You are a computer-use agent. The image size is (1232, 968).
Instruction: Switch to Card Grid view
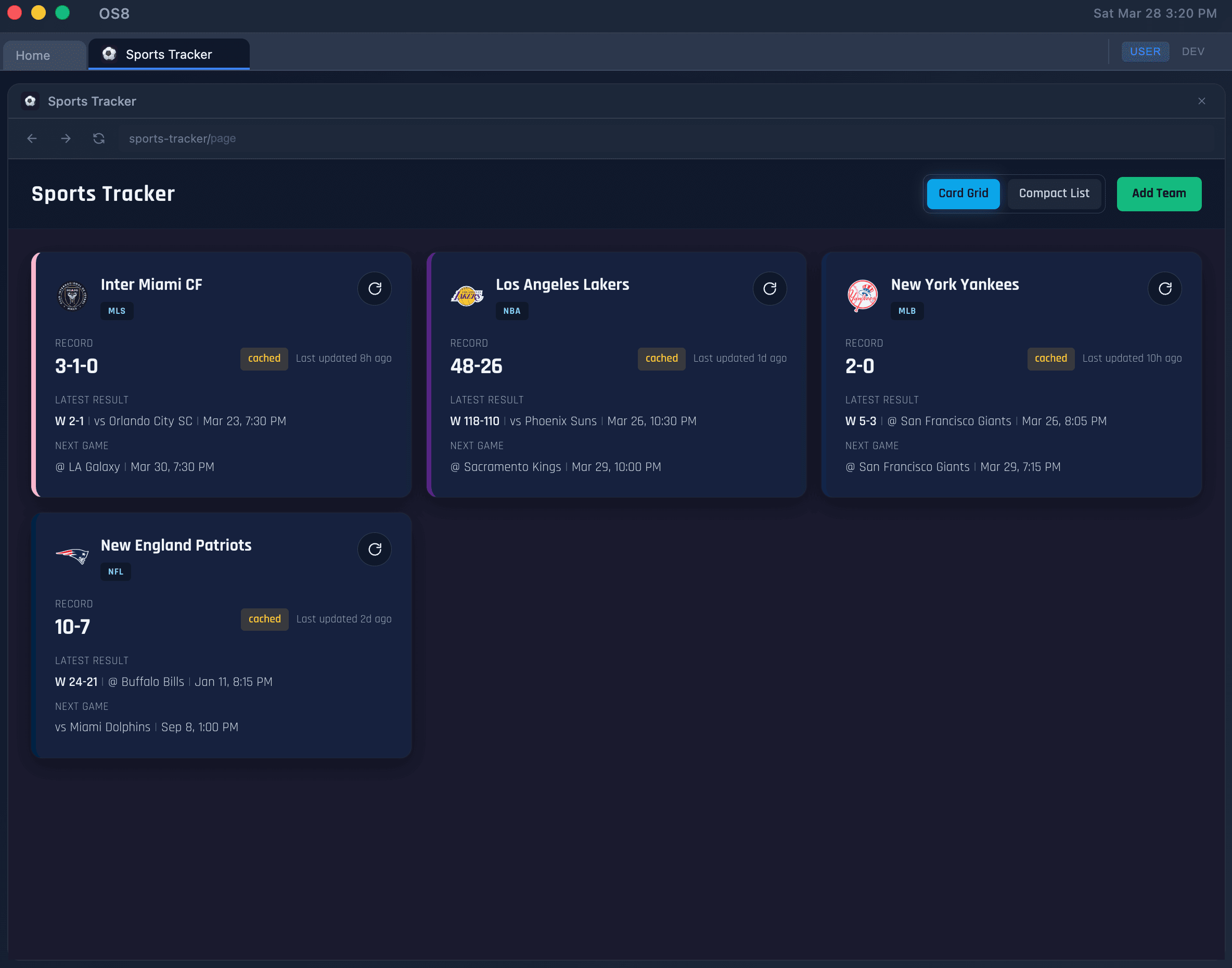click(x=963, y=193)
